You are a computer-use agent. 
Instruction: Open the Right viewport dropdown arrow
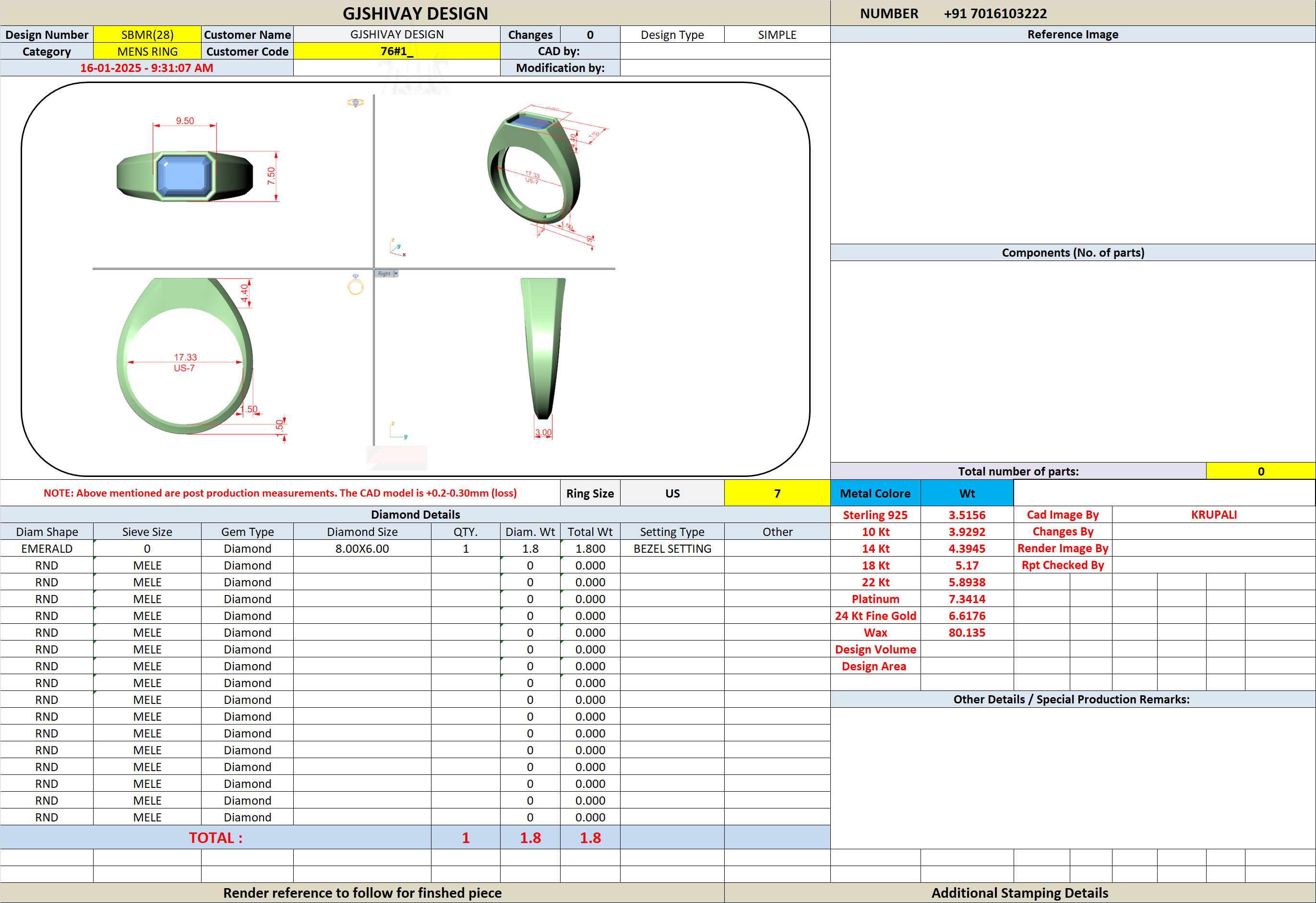point(396,273)
